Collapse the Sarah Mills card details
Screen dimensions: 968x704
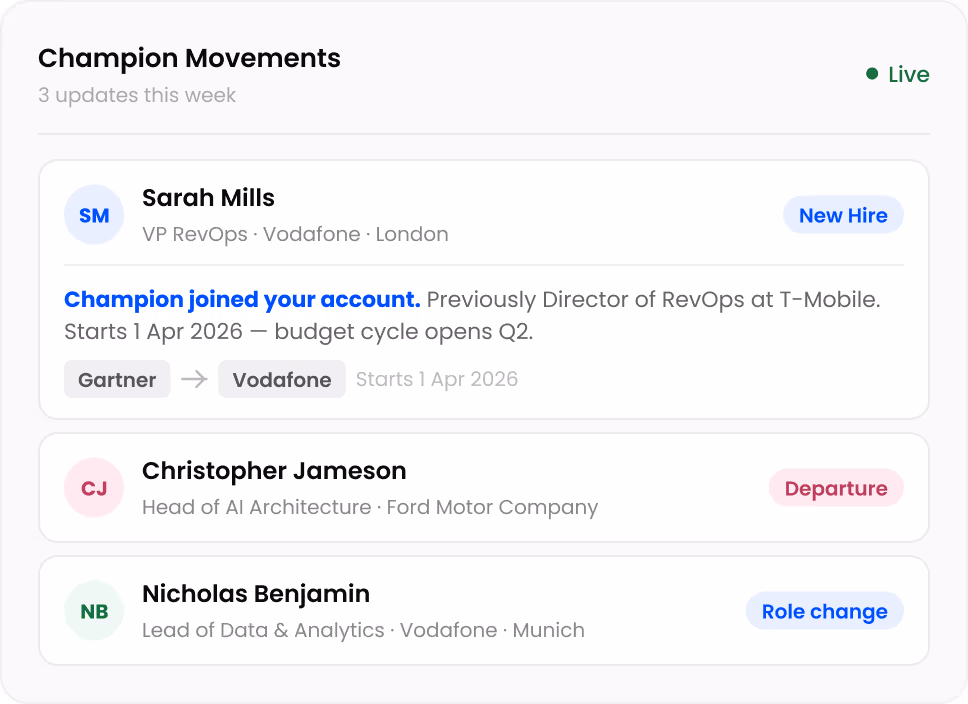click(x=600, y=215)
